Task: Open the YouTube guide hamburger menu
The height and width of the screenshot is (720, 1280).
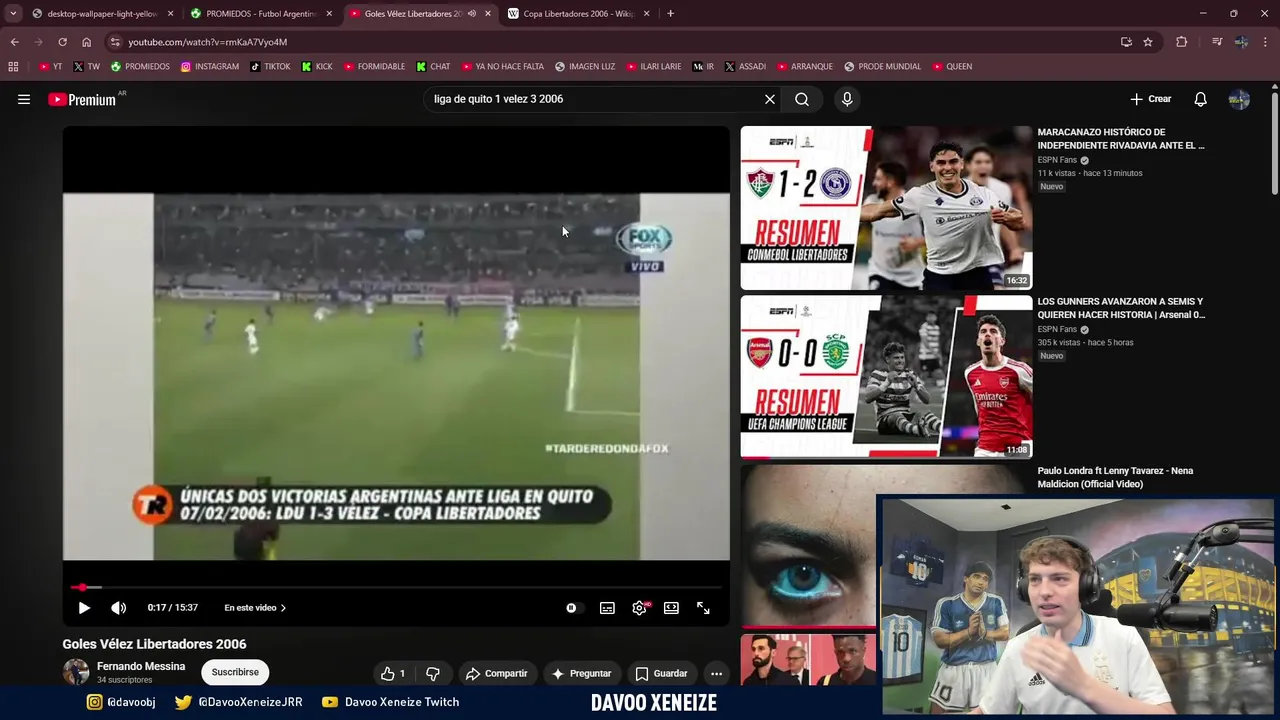Action: point(24,99)
